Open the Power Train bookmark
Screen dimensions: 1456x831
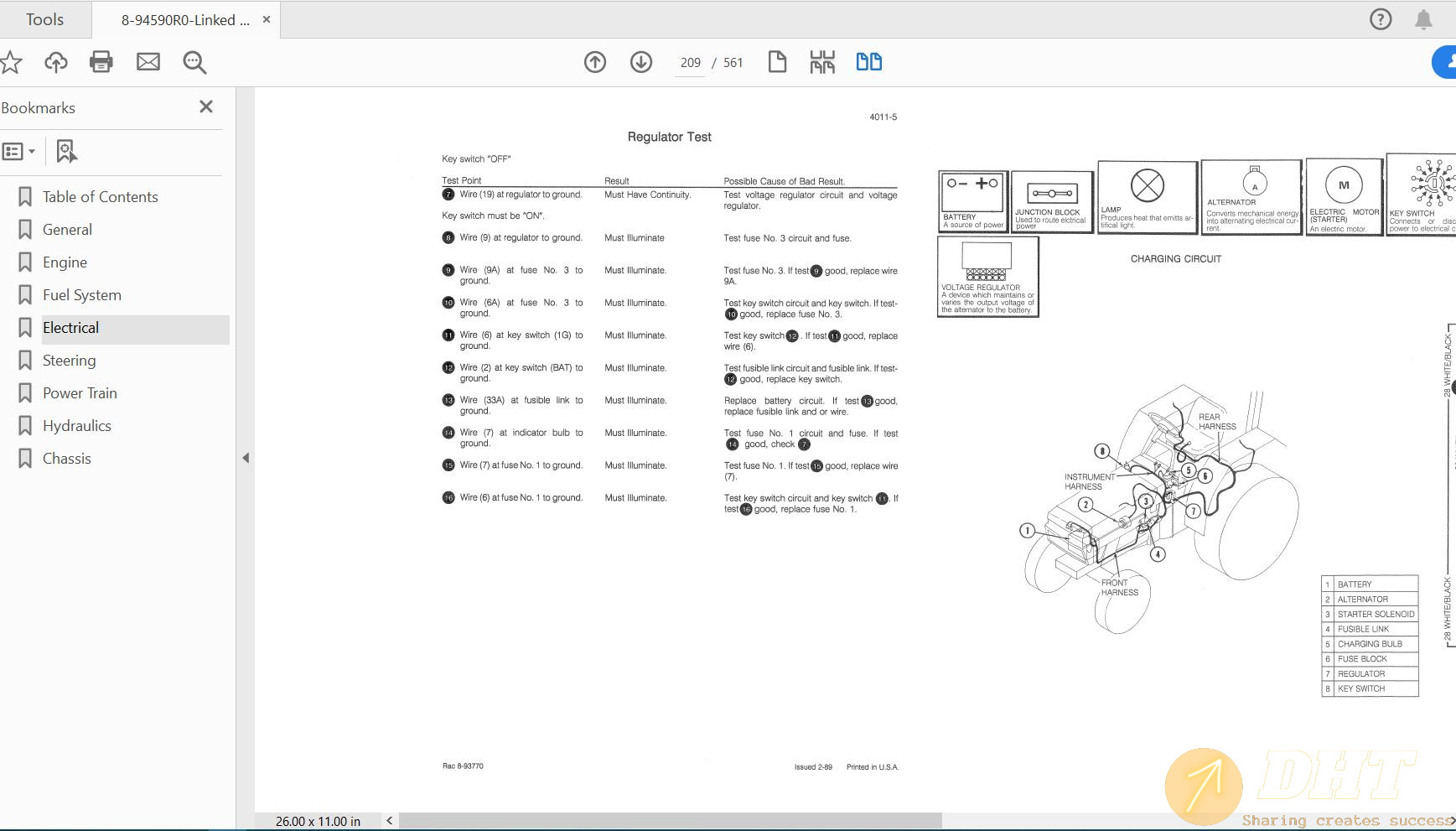point(79,392)
